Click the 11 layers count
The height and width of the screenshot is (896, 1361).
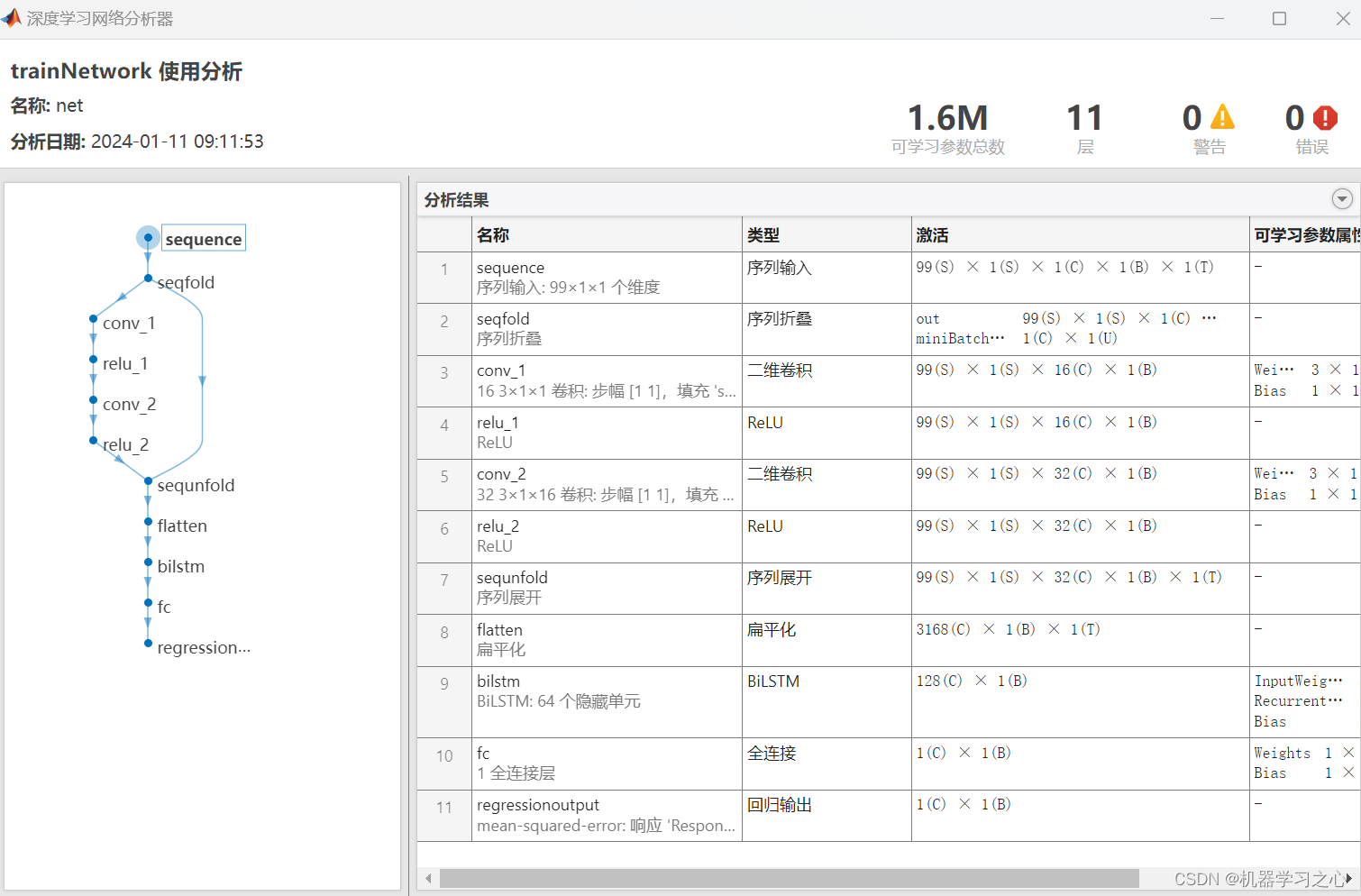(1084, 118)
